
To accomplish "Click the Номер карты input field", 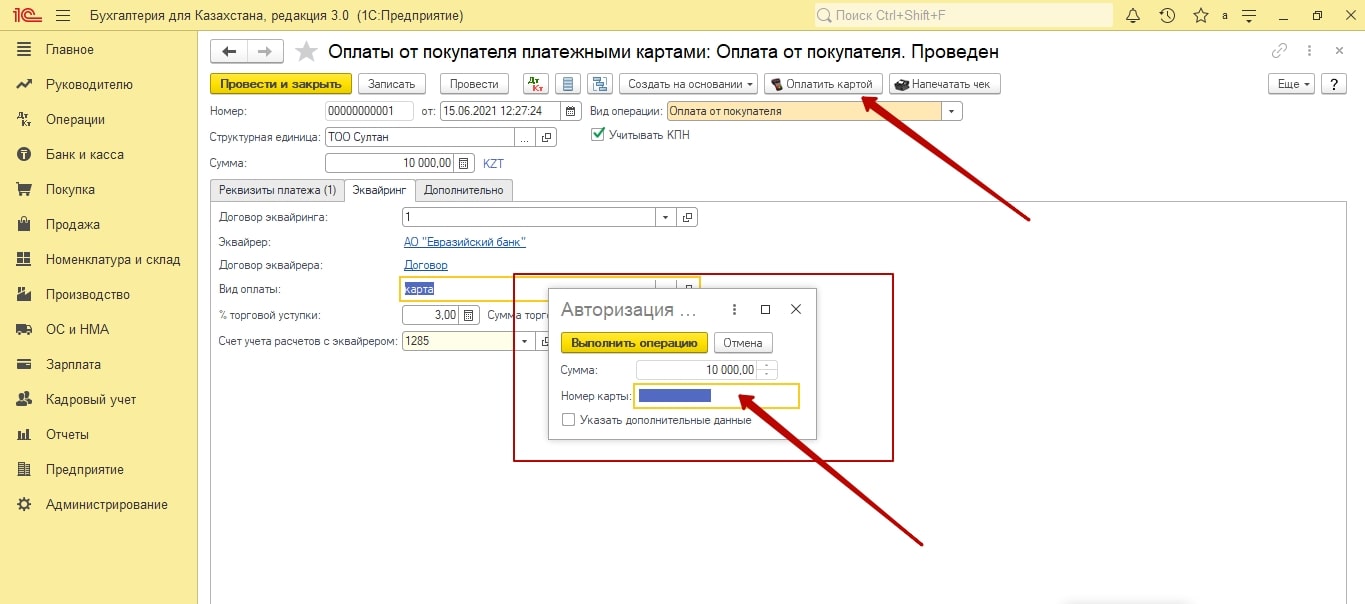I will (x=716, y=396).
